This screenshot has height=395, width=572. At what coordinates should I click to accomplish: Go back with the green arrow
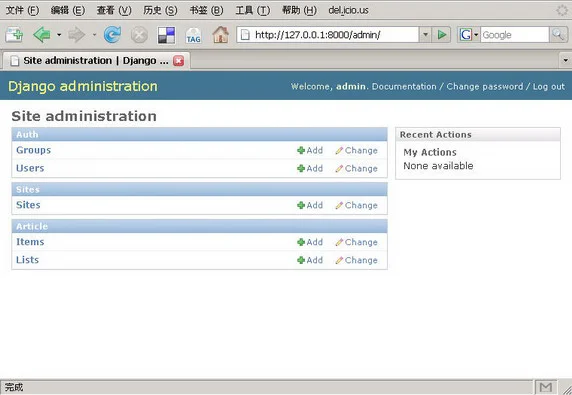pos(42,35)
